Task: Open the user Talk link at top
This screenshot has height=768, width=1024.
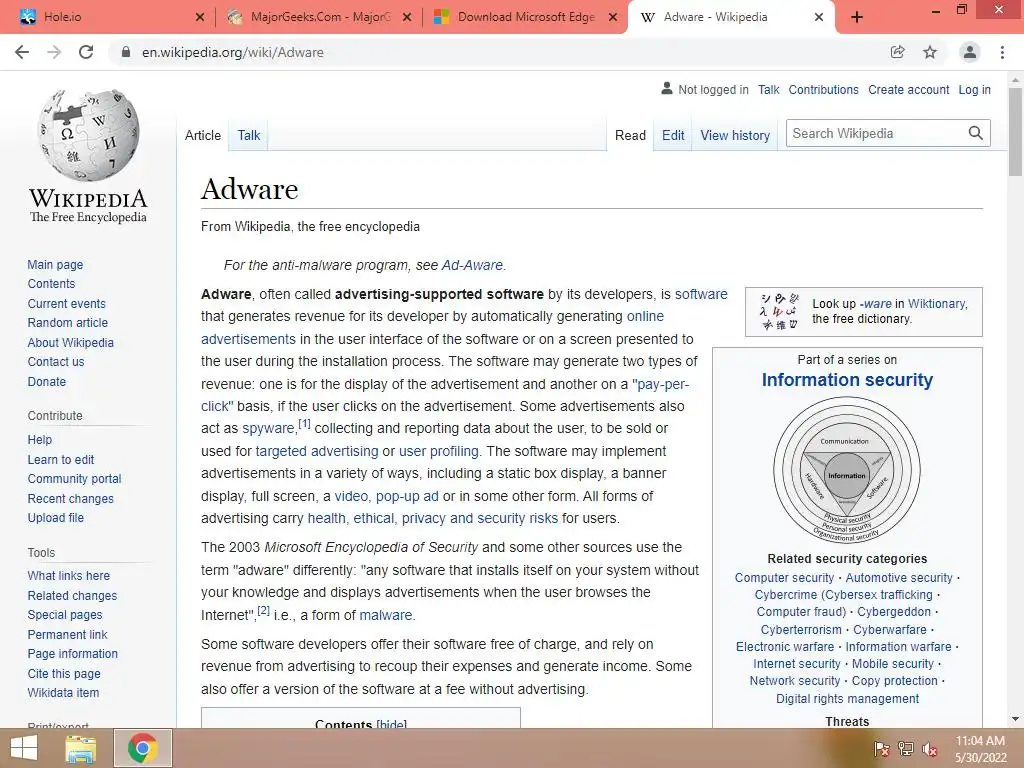Action: tap(769, 90)
